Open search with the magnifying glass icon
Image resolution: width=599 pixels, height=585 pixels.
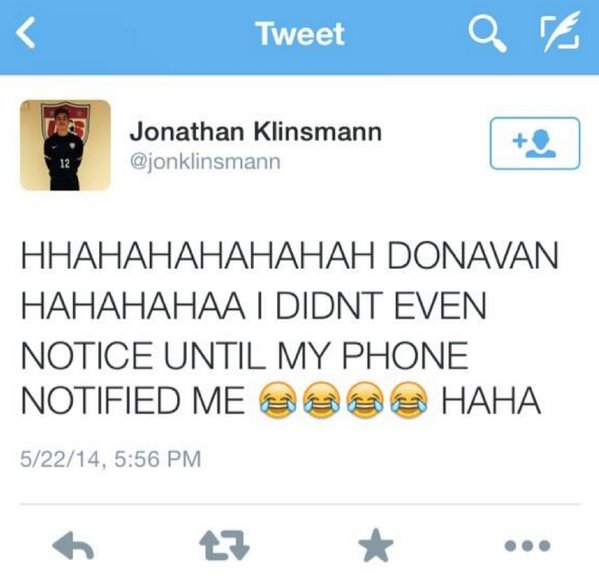coord(487,34)
